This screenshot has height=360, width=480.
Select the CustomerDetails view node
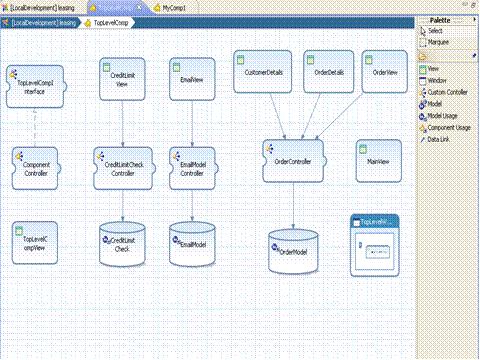263,72
